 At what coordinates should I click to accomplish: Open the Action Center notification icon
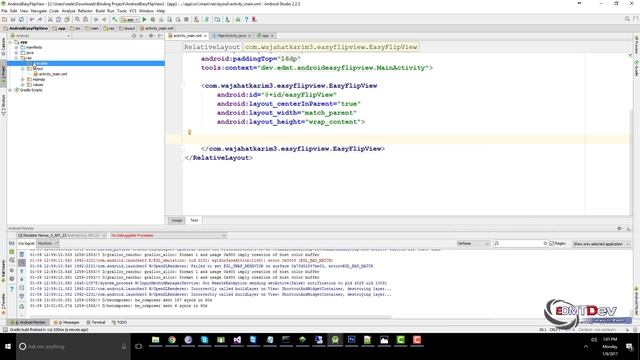coord(629,347)
